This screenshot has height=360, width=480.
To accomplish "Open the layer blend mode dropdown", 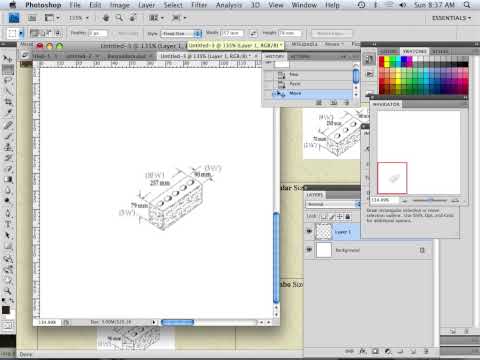I will point(334,204).
